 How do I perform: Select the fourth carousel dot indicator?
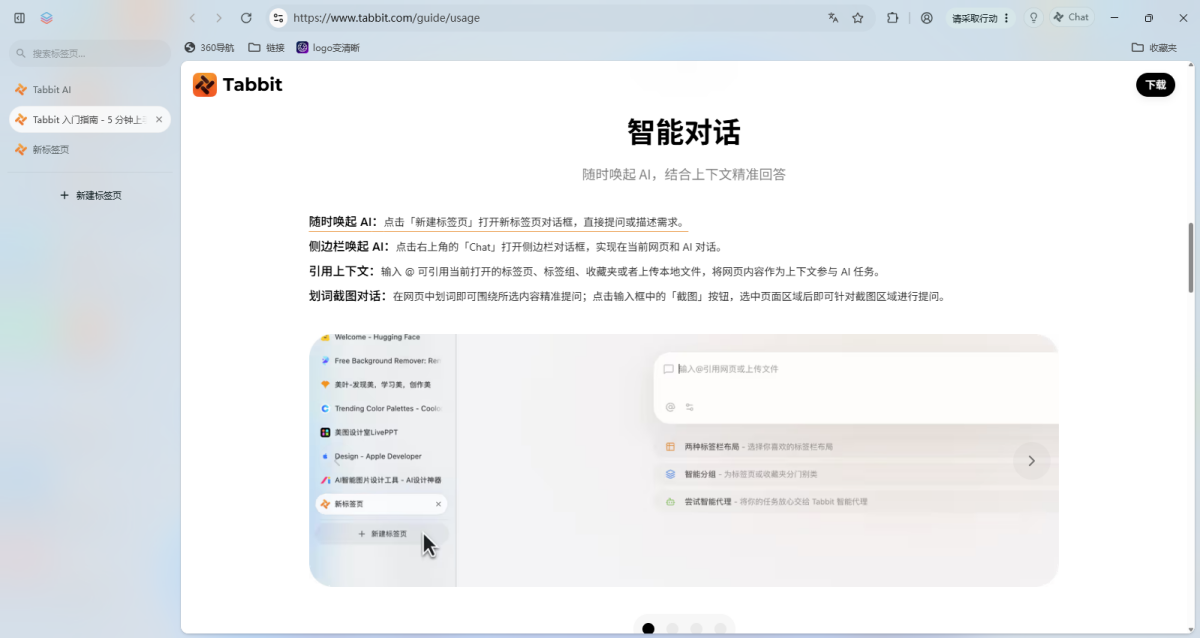(720, 629)
